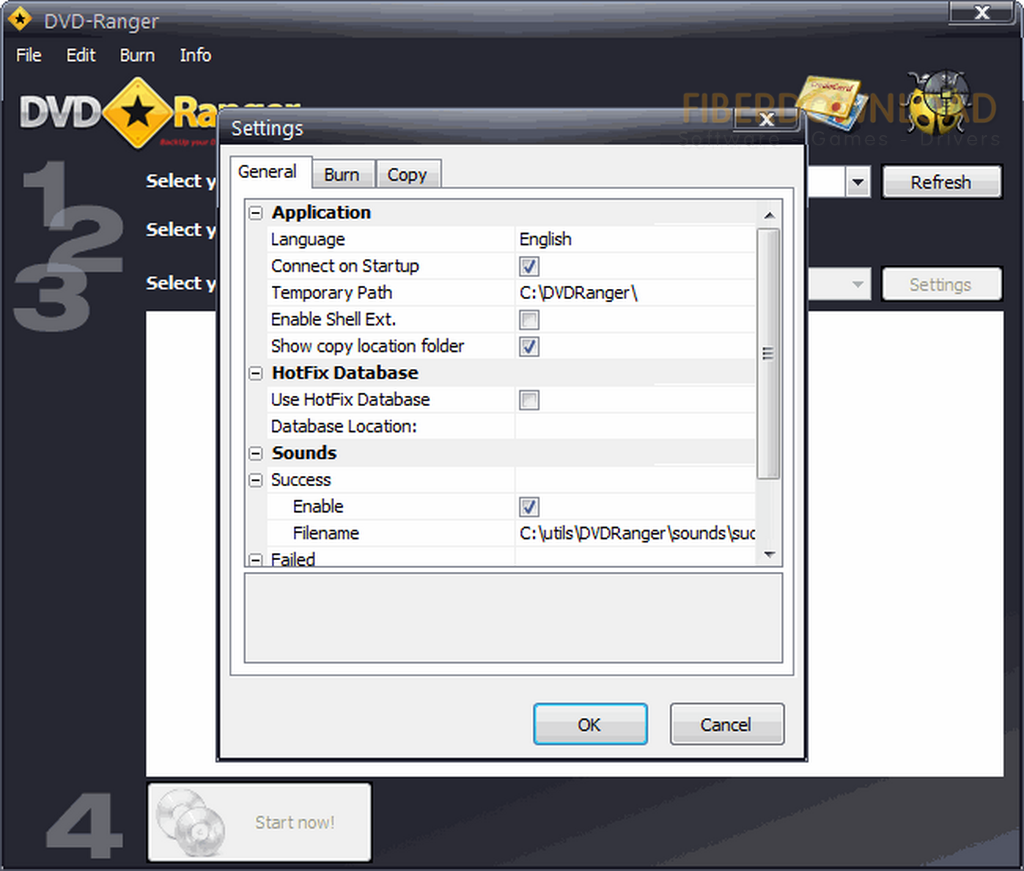This screenshot has width=1024, height=871.
Task: Select the Temporary Path row label
Action: click(x=332, y=293)
